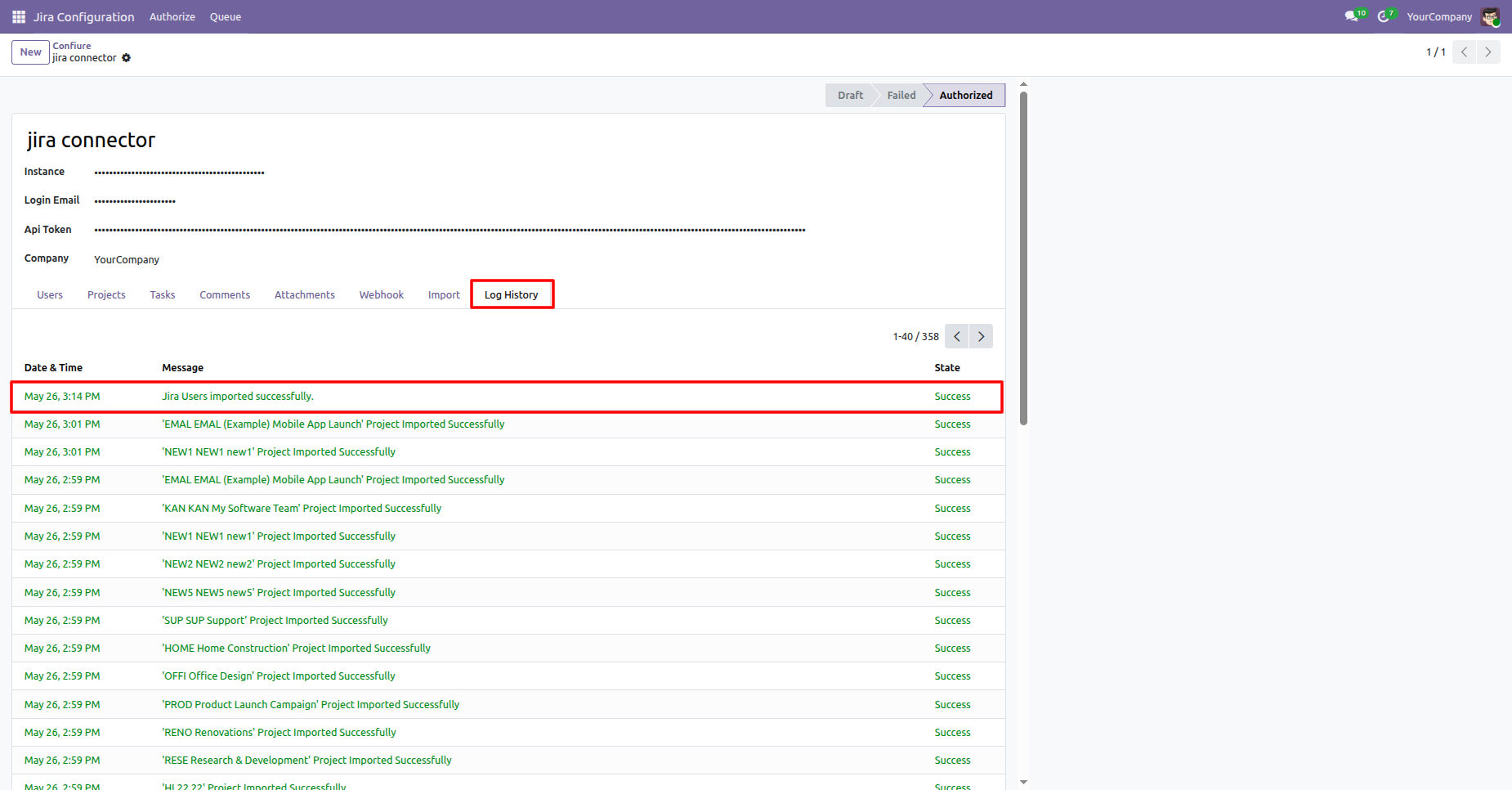The width and height of the screenshot is (1512, 790).
Task: Open the 'RESE Research & Development' log entry
Action: (x=508, y=761)
